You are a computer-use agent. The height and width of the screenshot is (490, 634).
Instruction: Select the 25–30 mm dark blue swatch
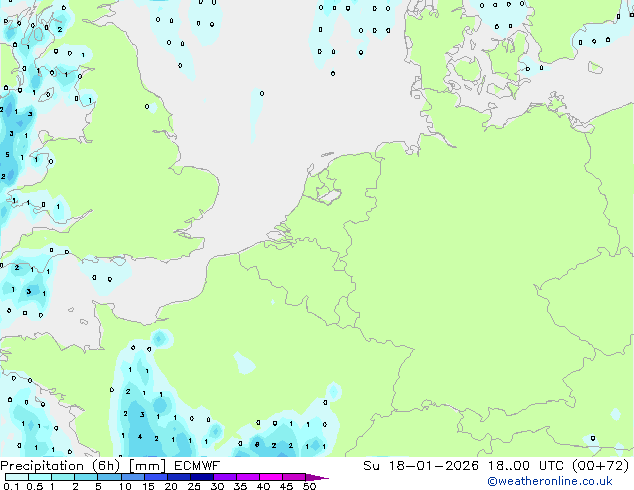tap(202, 477)
